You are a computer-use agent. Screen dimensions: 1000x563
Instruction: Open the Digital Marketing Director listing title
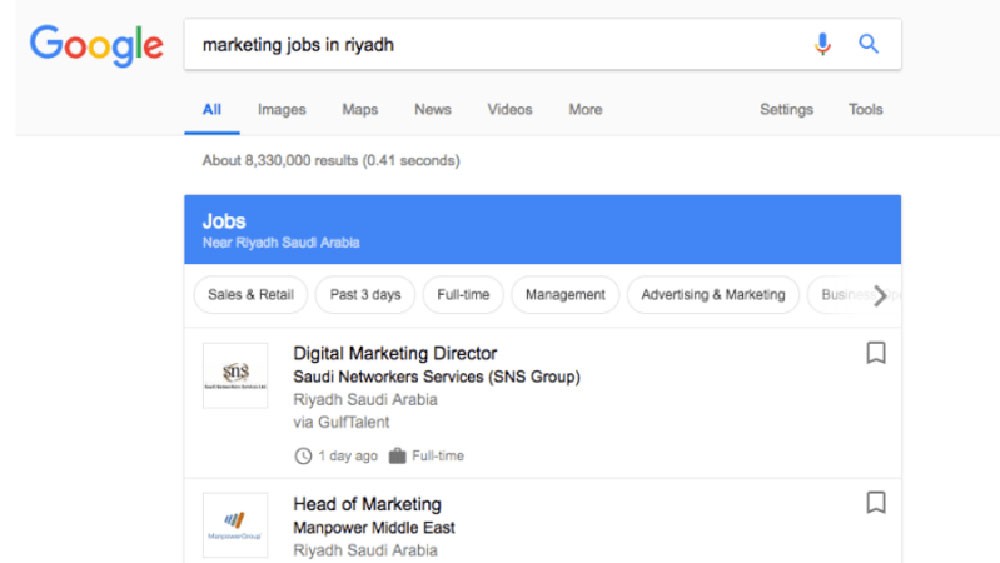pos(395,353)
